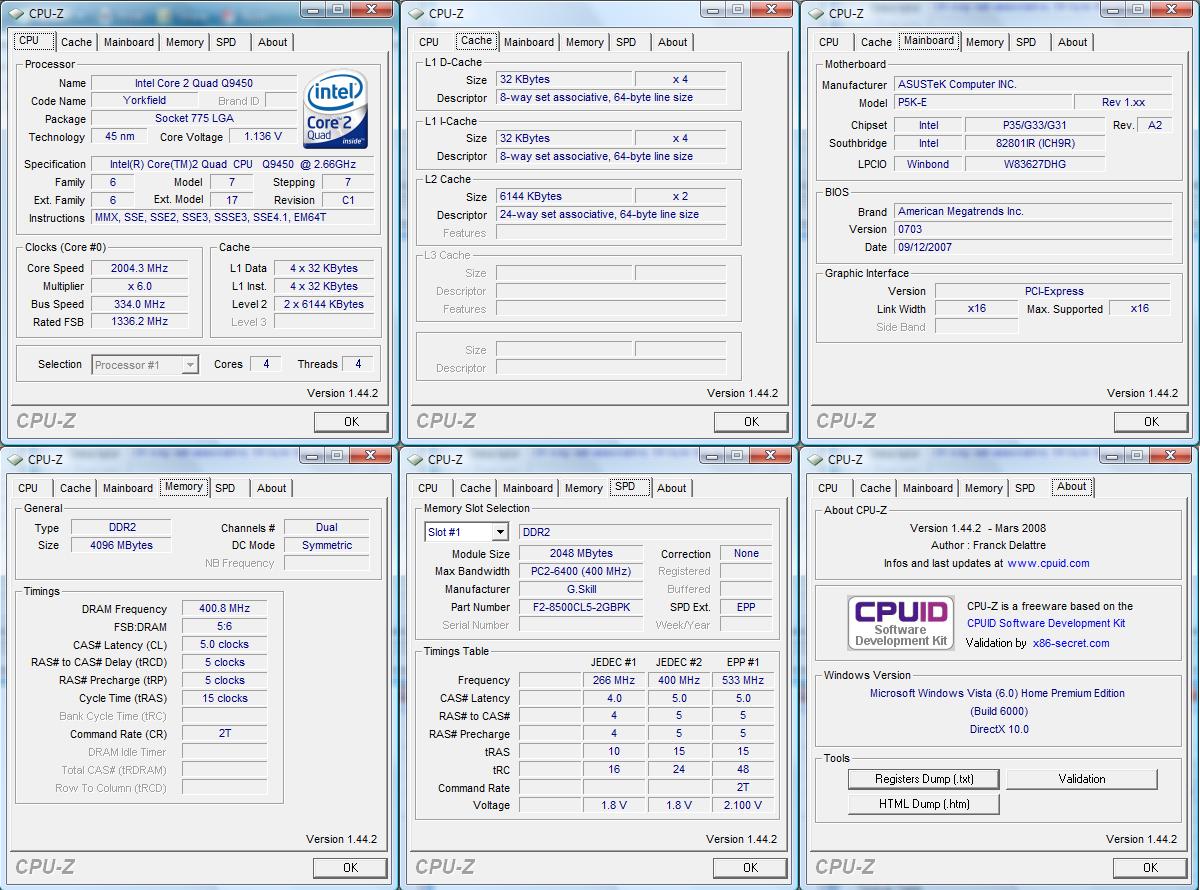Click the Instructions field listing MMX, SSE
The image size is (1200, 890).
click(233, 217)
